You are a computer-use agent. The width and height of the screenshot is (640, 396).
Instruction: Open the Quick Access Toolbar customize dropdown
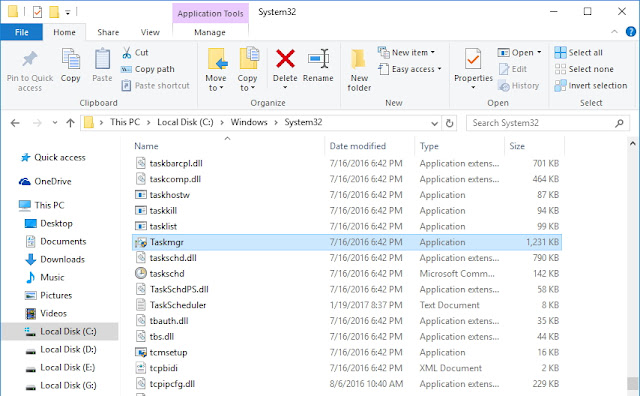[x=68, y=13]
